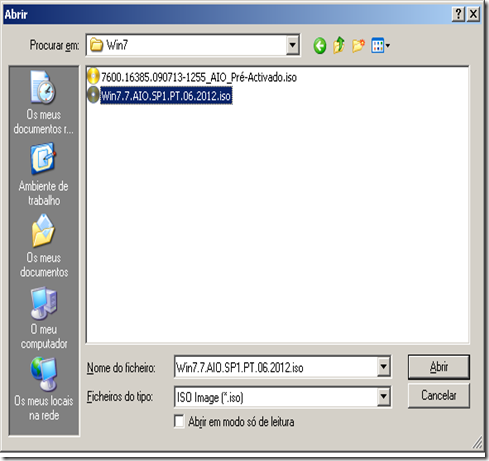Open Os meus documentos recentes shortcut
Image resolution: width=489 pixels, height=461 pixels.
pyautogui.click(x=44, y=103)
